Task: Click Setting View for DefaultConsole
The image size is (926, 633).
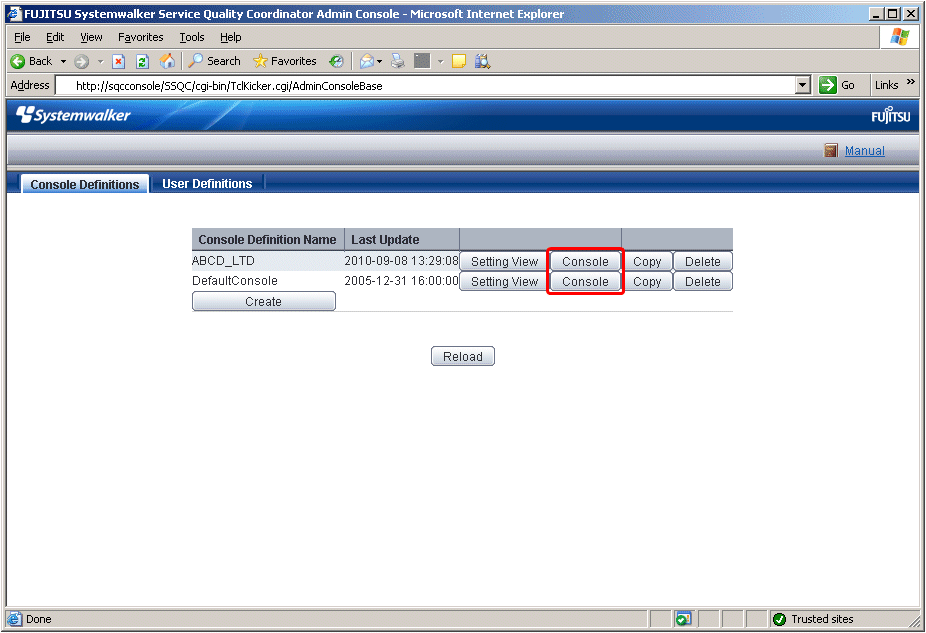Action: tap(504, 282)
